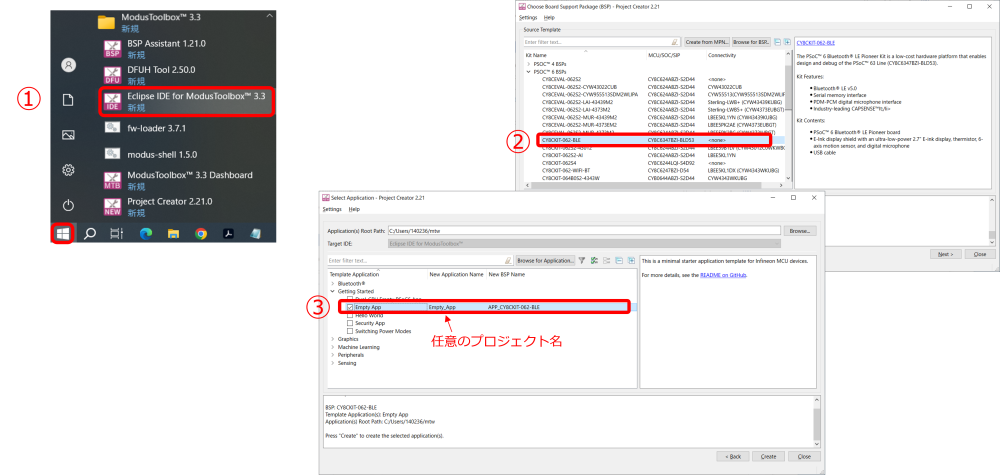Open fw-loader 3.7.1 entry
Screen dimensions: 1000x475
click(x=185, y=128)
